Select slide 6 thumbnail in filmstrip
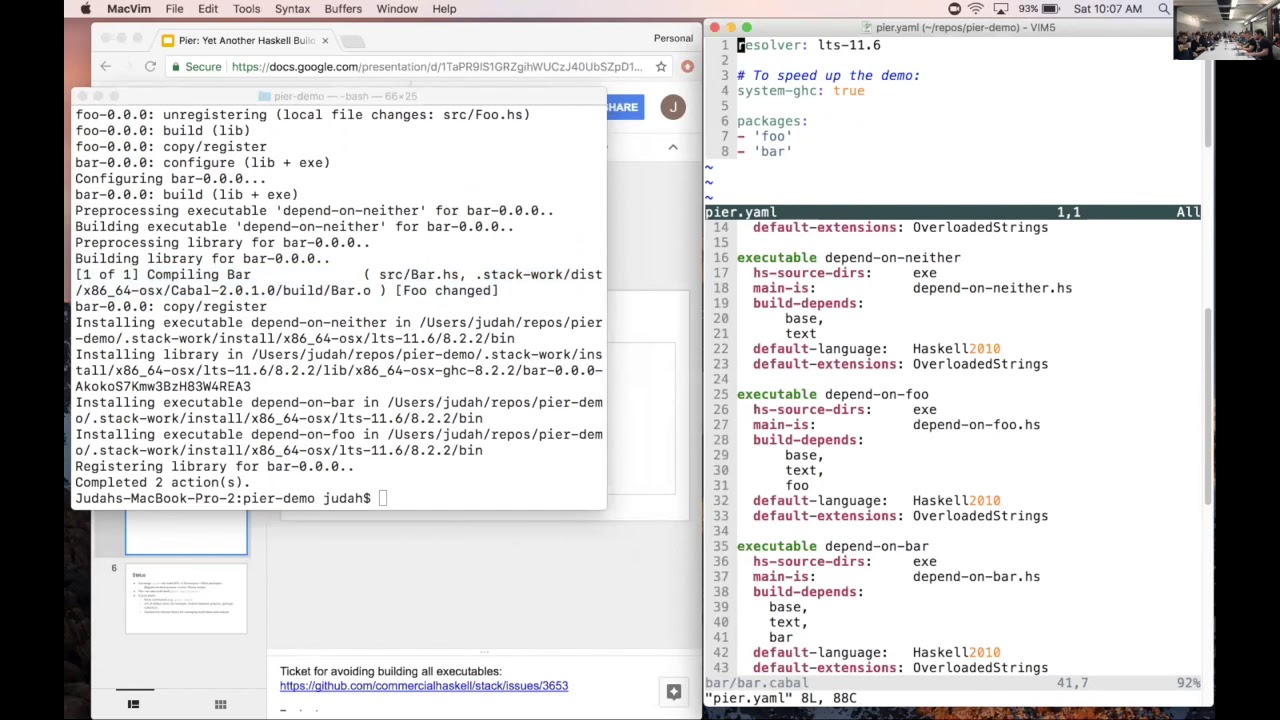 tap(186, 598)
